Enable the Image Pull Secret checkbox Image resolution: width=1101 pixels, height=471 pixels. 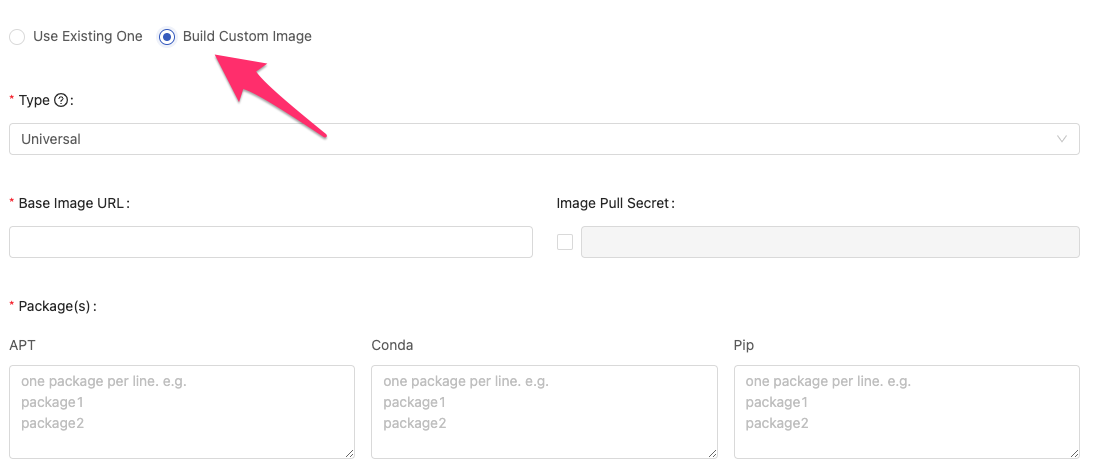click(x=565, y=242)
